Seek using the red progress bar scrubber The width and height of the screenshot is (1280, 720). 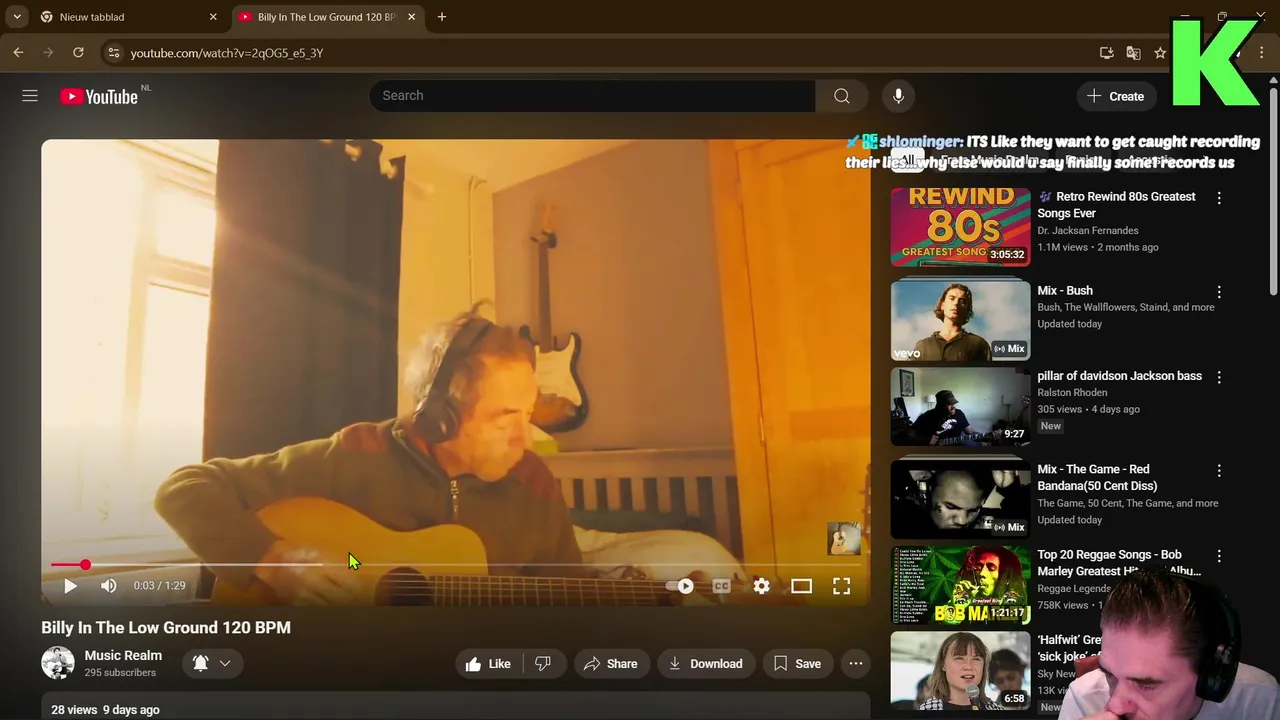tap(85, 565)
